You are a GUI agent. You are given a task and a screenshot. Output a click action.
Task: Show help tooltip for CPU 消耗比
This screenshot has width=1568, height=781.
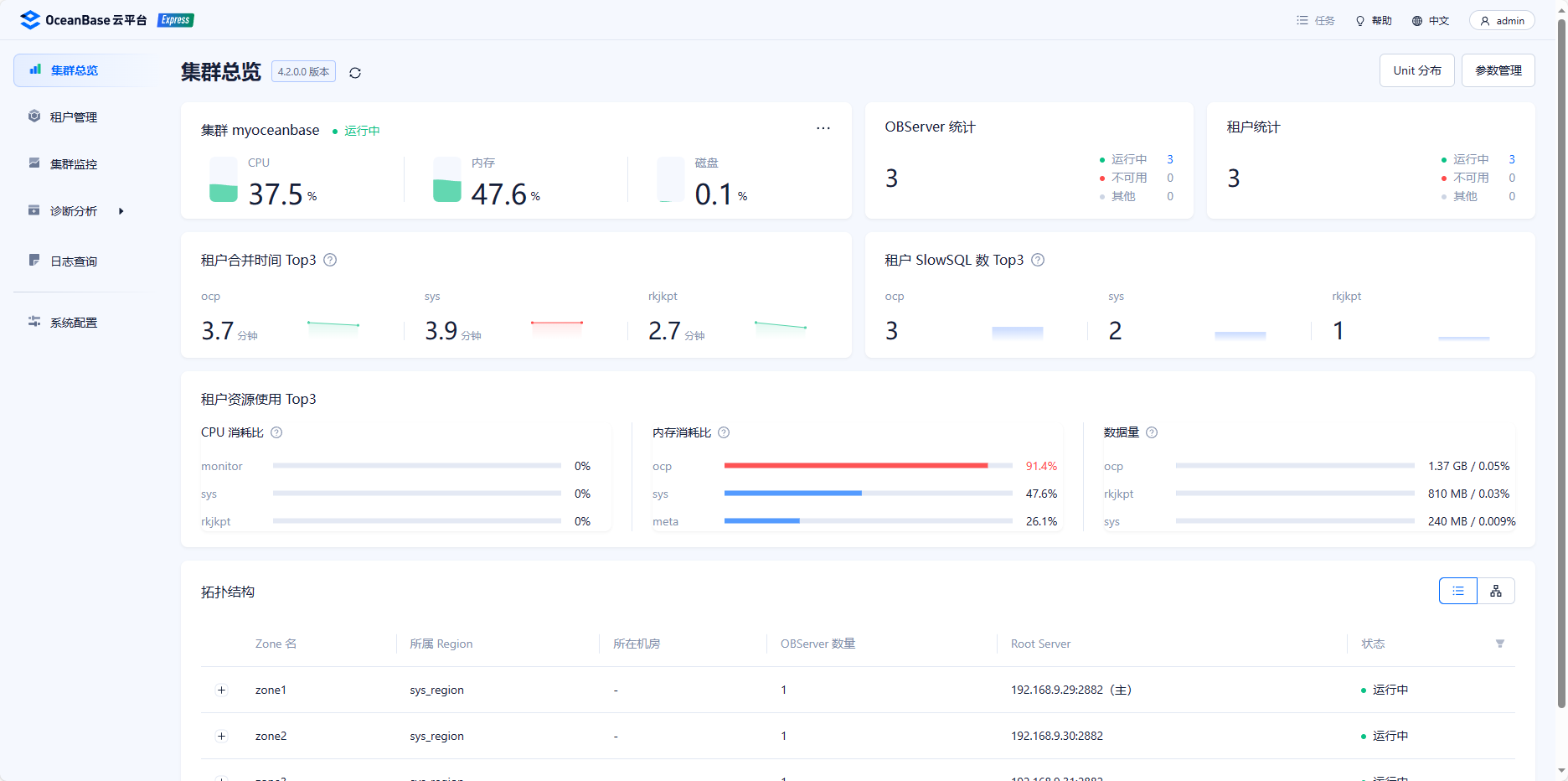pos(276,432)
